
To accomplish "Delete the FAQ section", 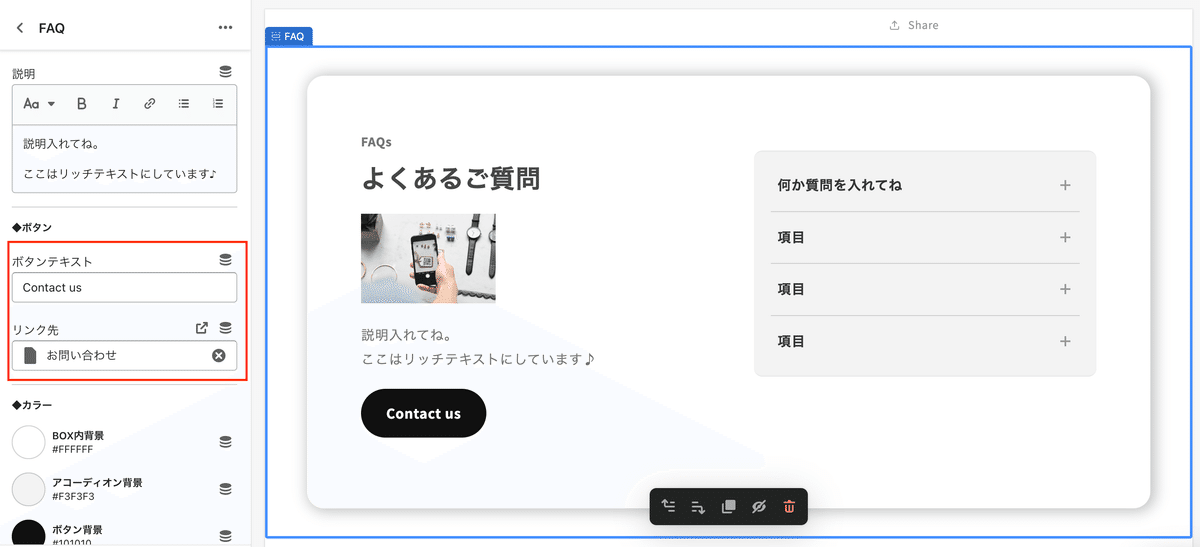I will (x=789, y=507).
